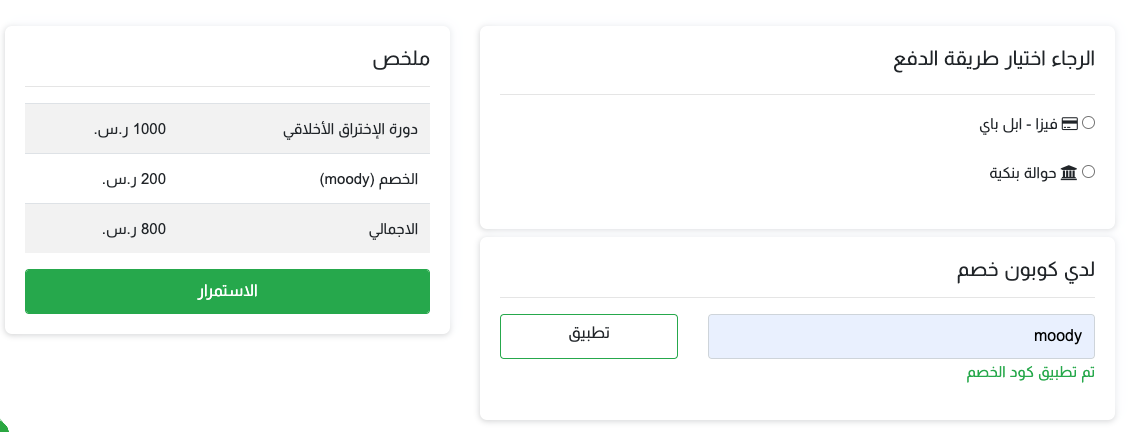Focus the coupon code field containing moody

pyautogui.click(x=901, y=336)
